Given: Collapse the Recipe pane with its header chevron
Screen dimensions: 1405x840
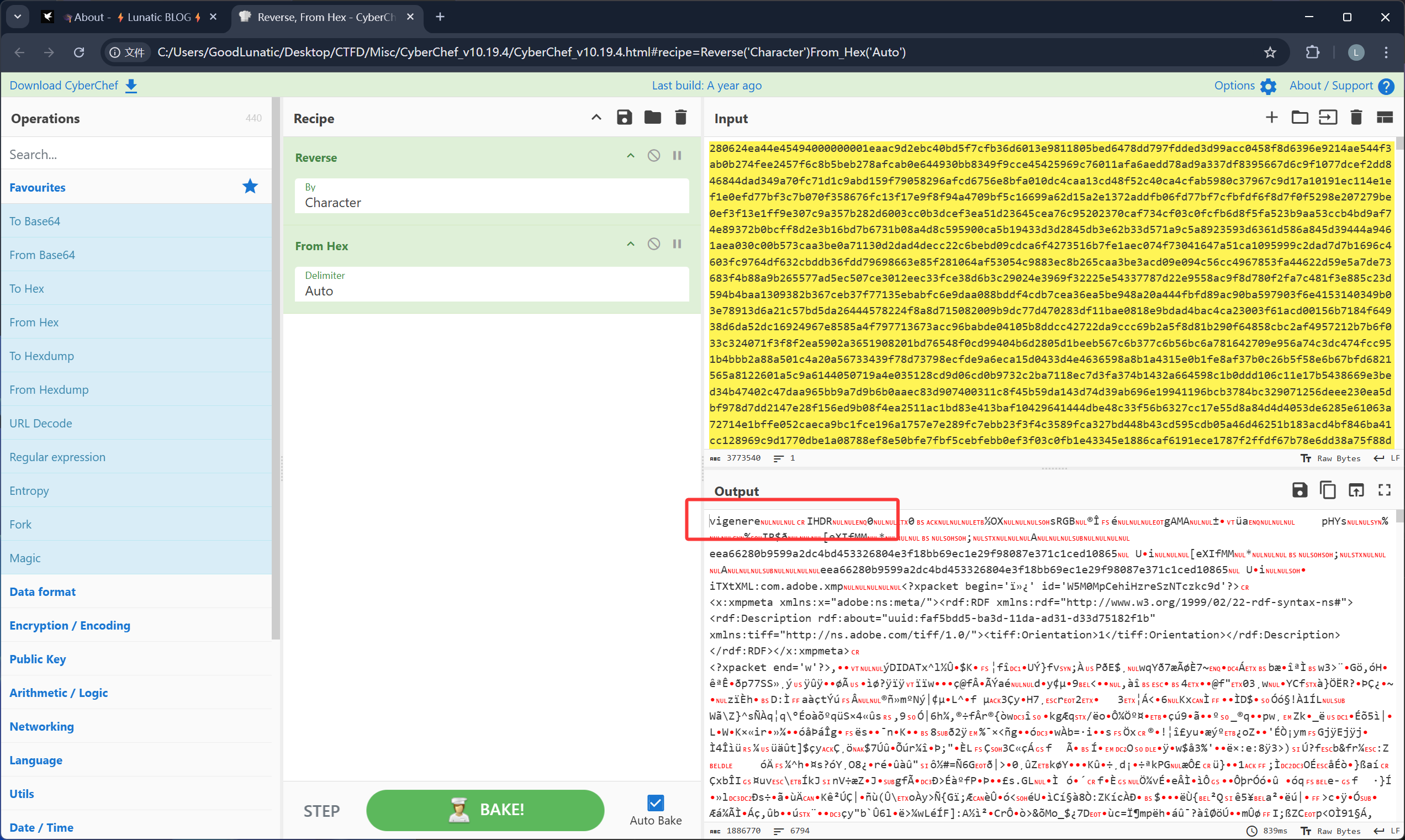Looking at the screenshot, I should (596, 118).
